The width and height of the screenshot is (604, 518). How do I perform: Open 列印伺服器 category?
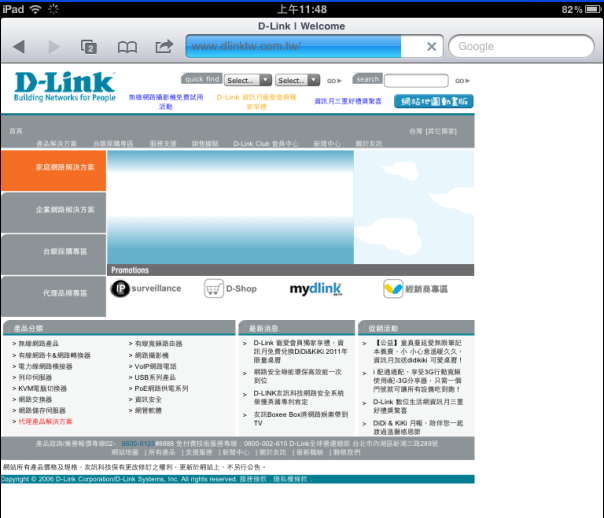(x=35, y=378)
